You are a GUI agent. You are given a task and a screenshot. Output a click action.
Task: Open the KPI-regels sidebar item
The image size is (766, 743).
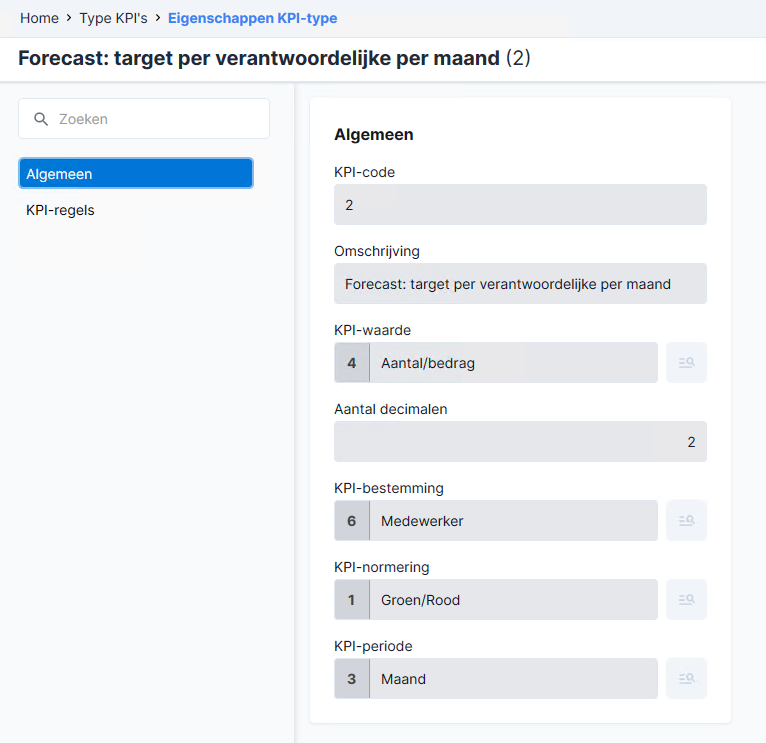(x=60, y=210)
